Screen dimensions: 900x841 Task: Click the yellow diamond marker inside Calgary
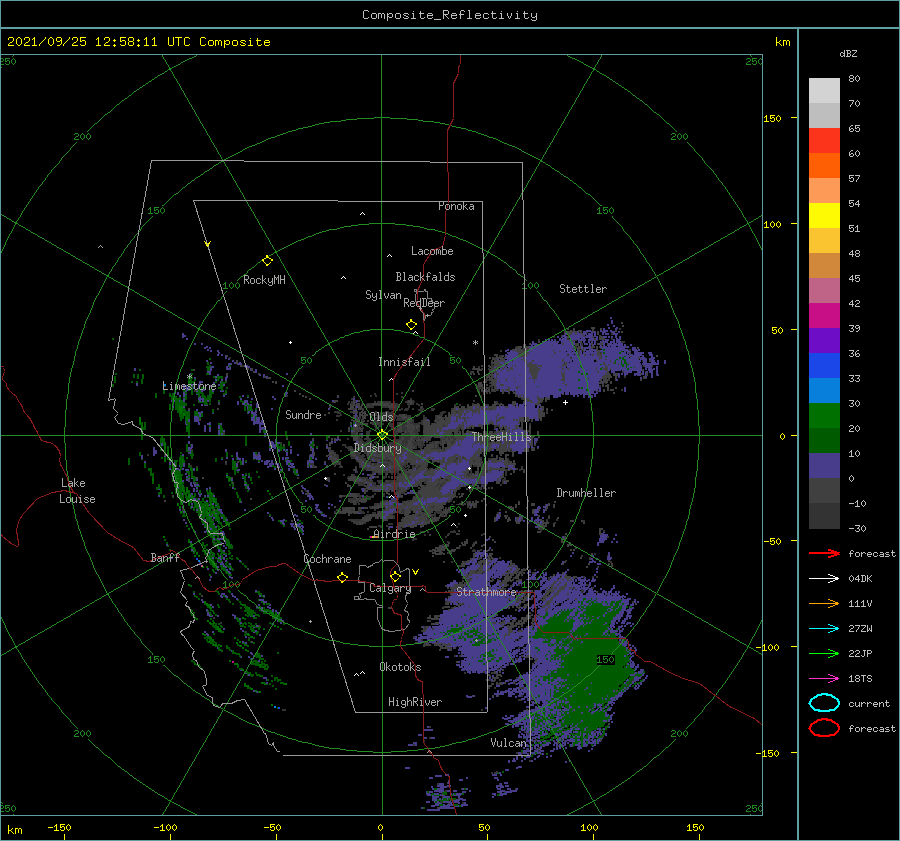coord(395,576)
